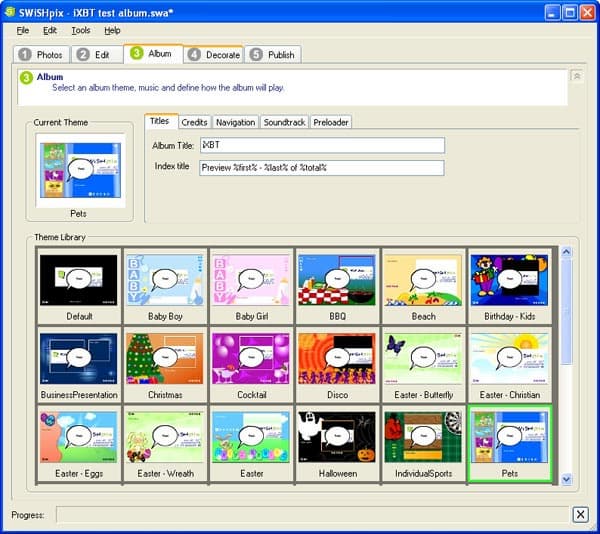Cancel progress with the X button
This screenshot has height=534, width=600.
pos(580,514)
